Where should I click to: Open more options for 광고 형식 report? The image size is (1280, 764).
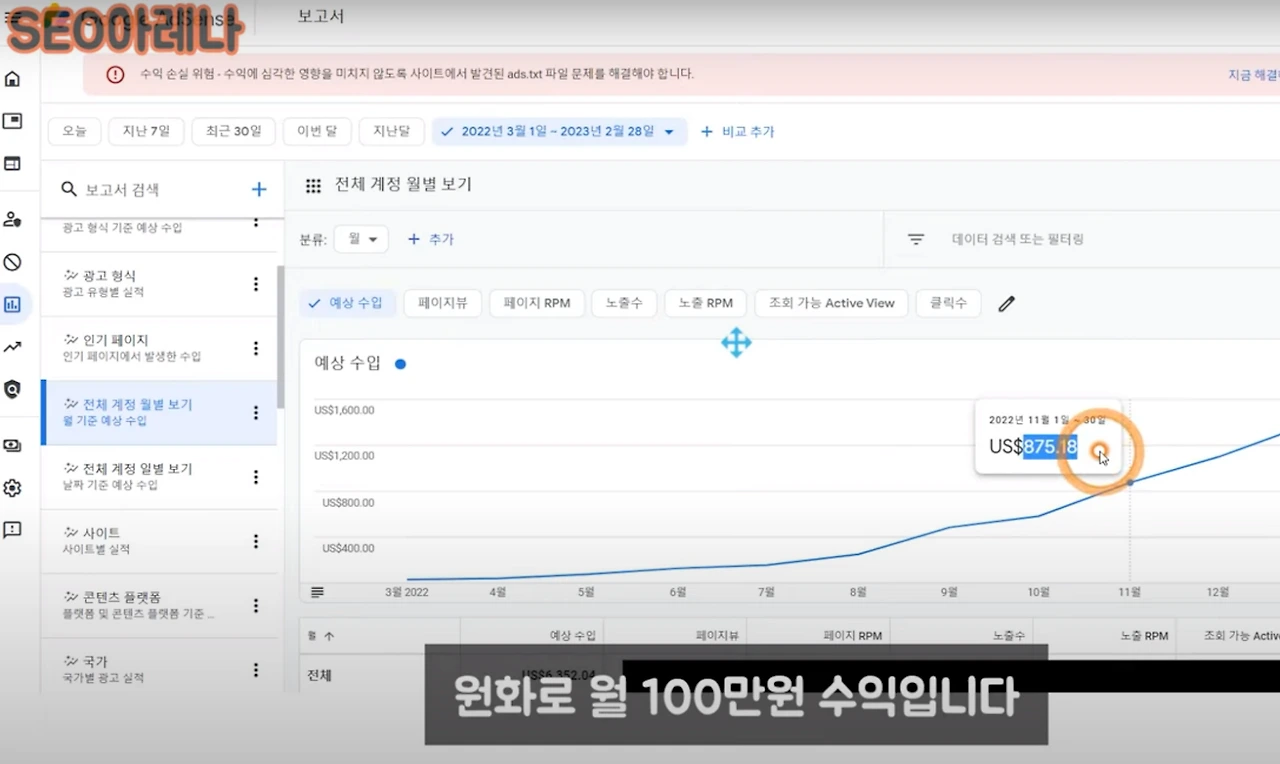point(256,284)
